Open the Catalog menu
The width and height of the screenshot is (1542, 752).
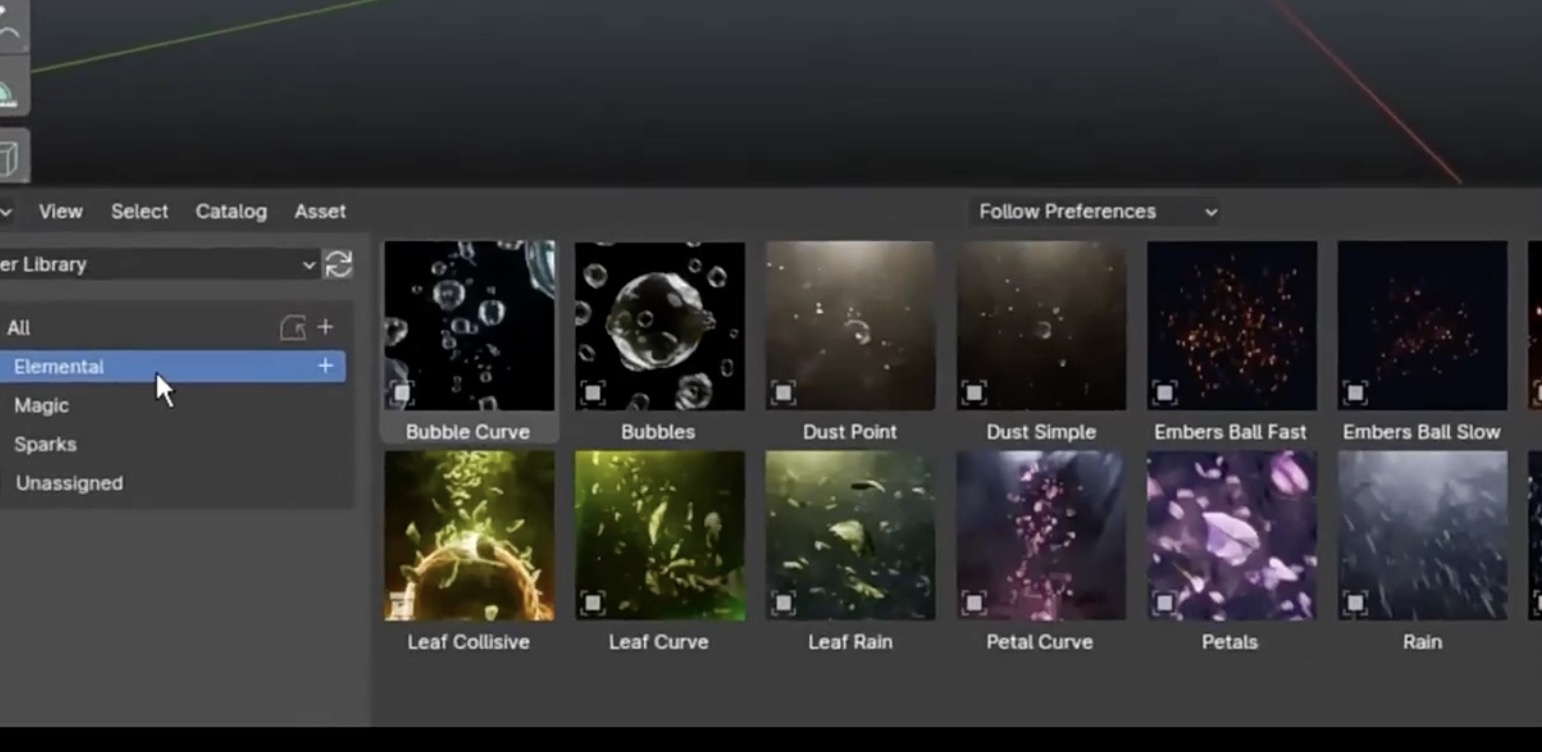(231, 211)
